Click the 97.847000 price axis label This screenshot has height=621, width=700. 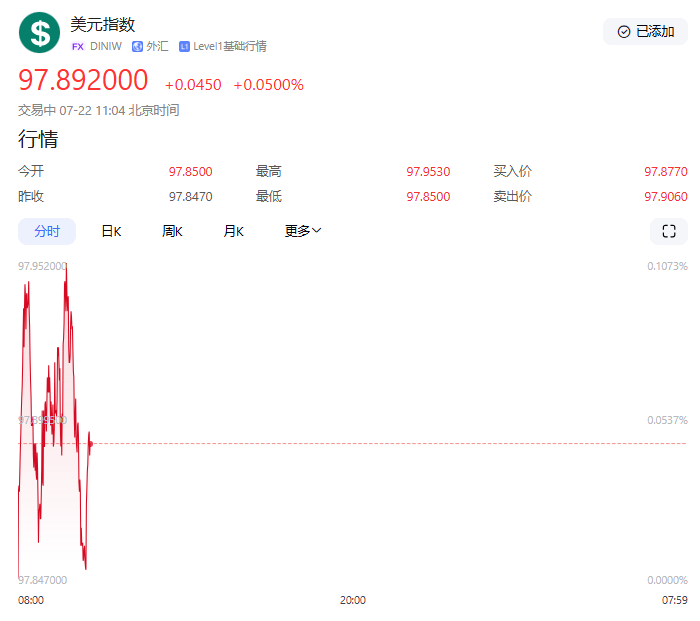pos(42,580)
